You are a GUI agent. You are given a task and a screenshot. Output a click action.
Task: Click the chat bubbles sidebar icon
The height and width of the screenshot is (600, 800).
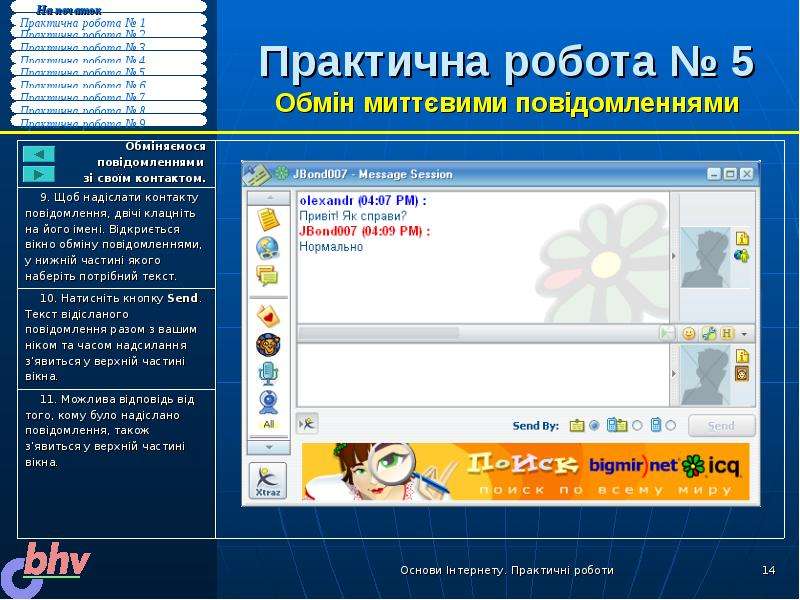coord(268,276)
